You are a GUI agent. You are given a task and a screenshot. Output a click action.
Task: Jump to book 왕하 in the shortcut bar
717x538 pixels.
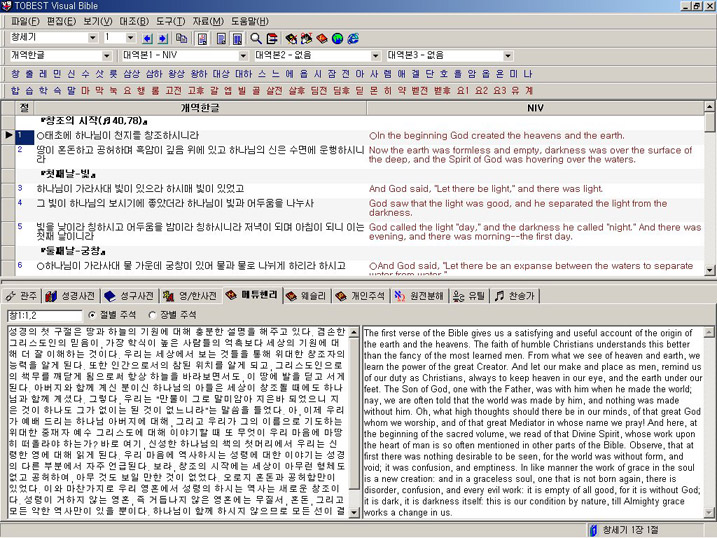pyautogui.click(x=199, y=74)
